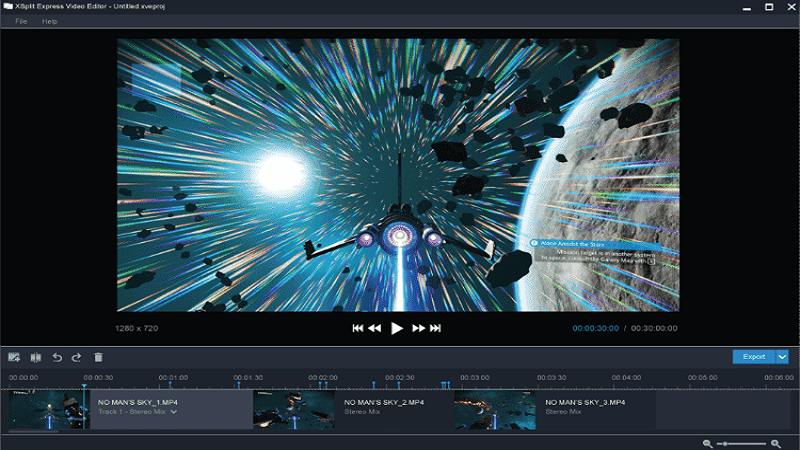Click the add media file icon
This screenshot has height=450, width=800.
pos(14,357)
